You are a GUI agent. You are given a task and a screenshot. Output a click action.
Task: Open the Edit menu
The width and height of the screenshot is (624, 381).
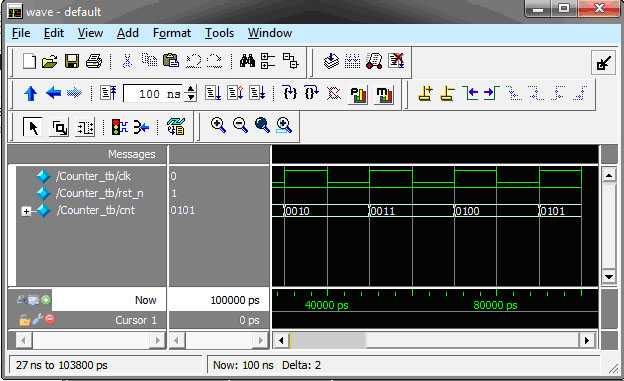(x=54, y=33)
